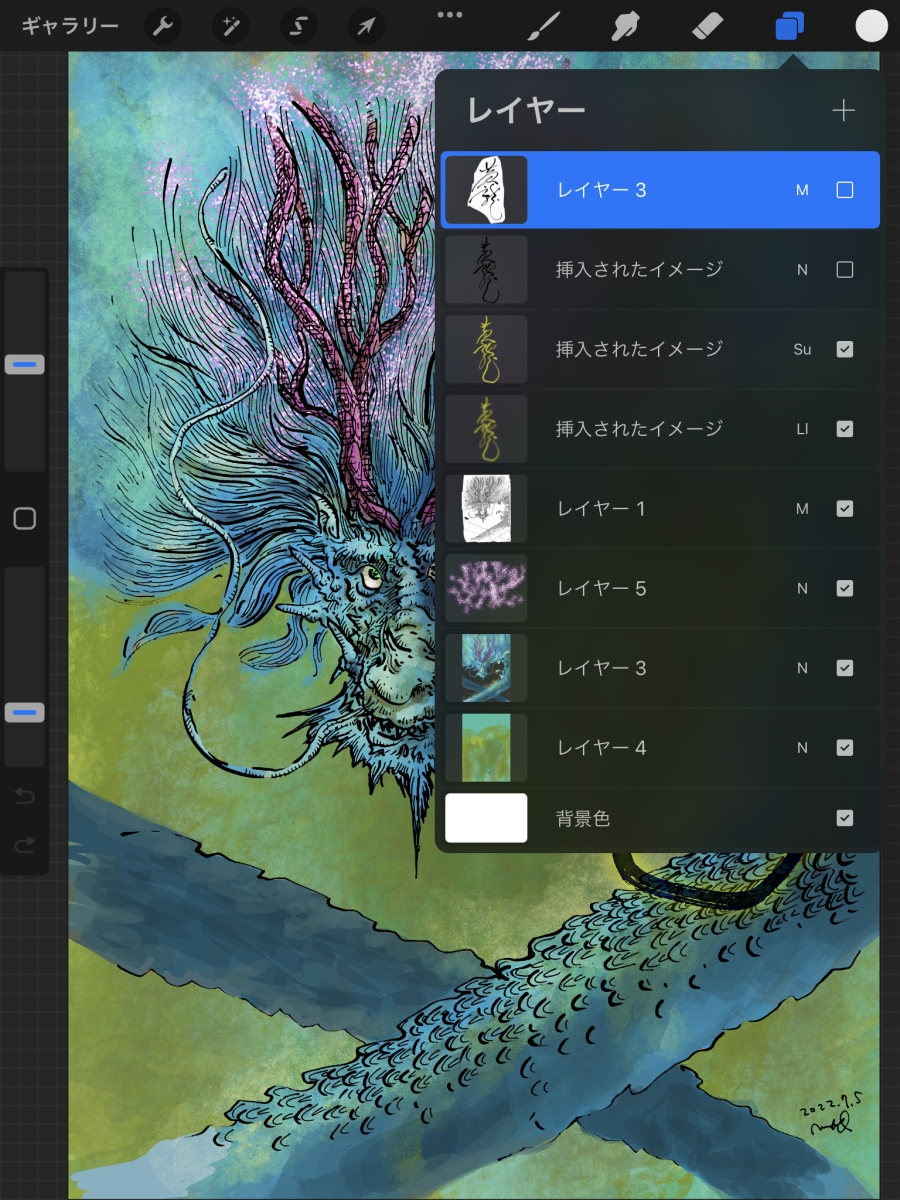This screenshot has width=900, height=1200.
Task: Click the undo arrow in sidebar
Action: 25,797
